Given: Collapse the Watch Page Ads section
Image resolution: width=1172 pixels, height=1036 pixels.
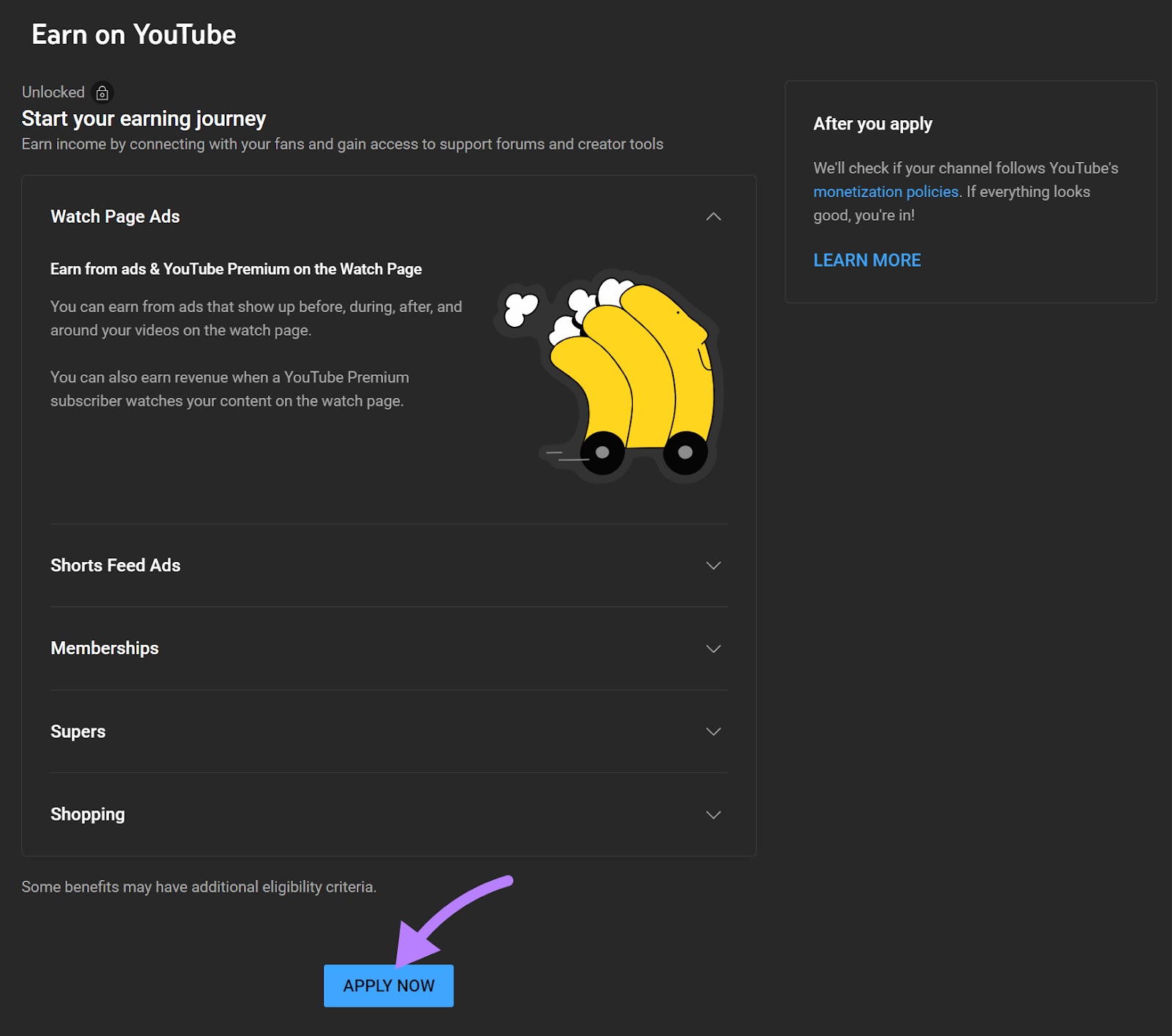Looking at the screenshot, I should [713, 217].
